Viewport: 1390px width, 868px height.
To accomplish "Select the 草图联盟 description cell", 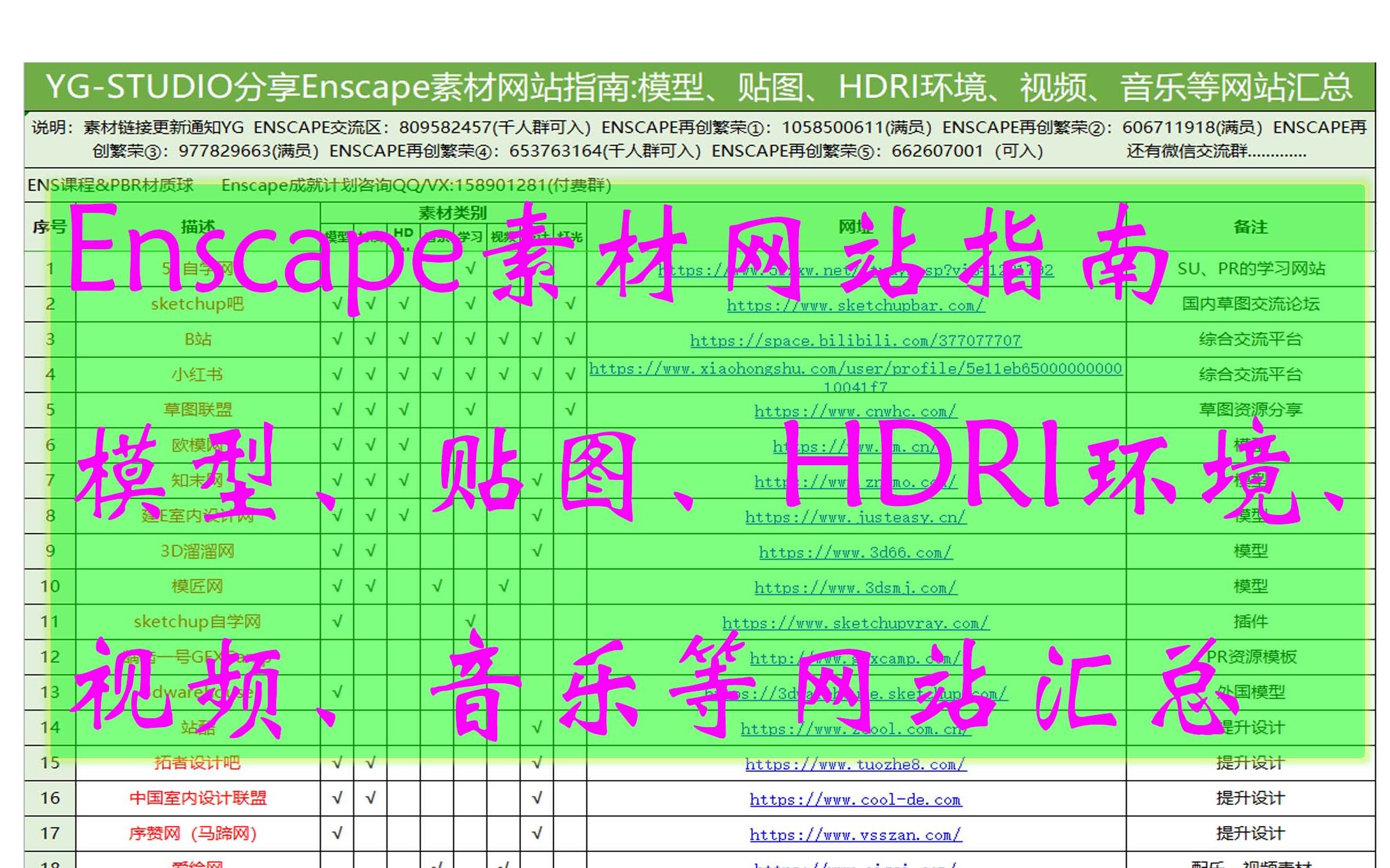I will (x=198, y=410).
